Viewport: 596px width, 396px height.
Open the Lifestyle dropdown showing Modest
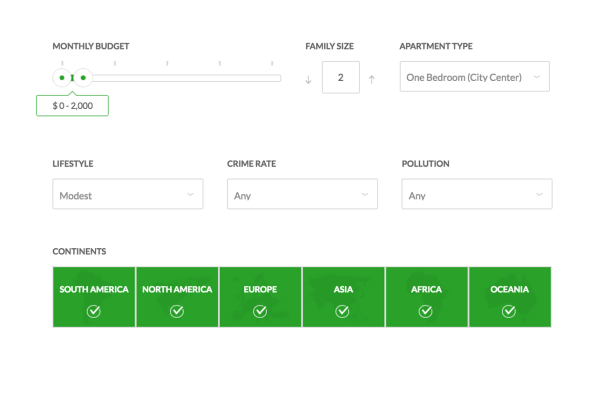(128, 194)
